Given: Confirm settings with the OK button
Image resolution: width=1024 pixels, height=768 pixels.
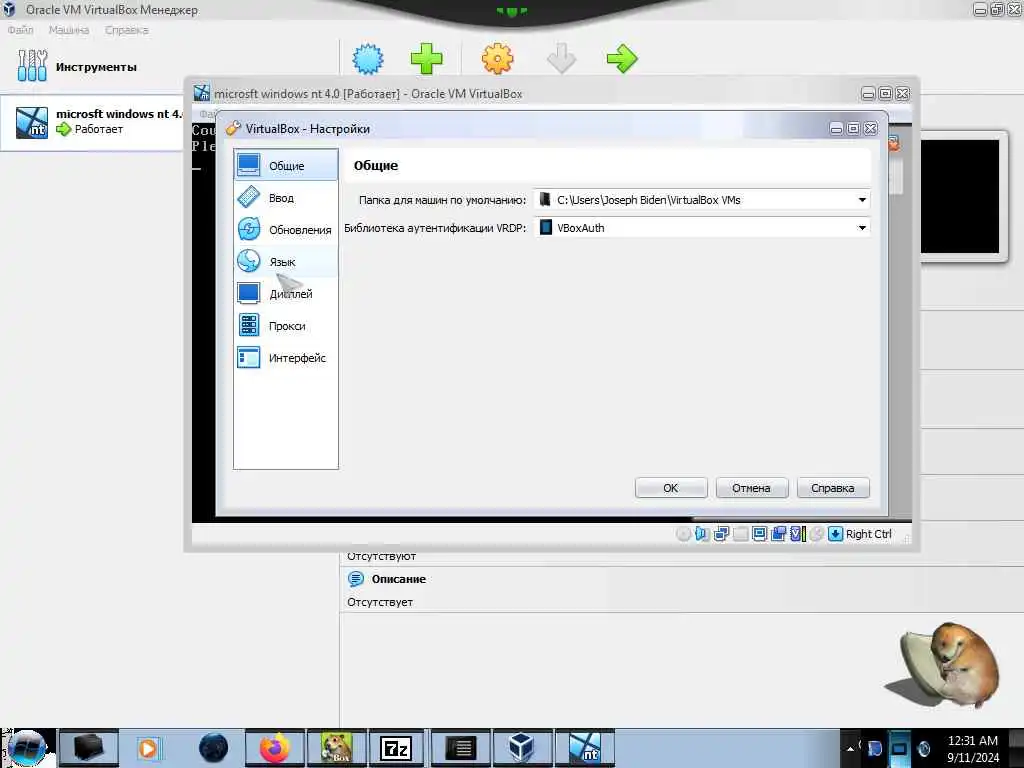Looking at the screenshot, I should pyautogui.click(x=671, y=488).
